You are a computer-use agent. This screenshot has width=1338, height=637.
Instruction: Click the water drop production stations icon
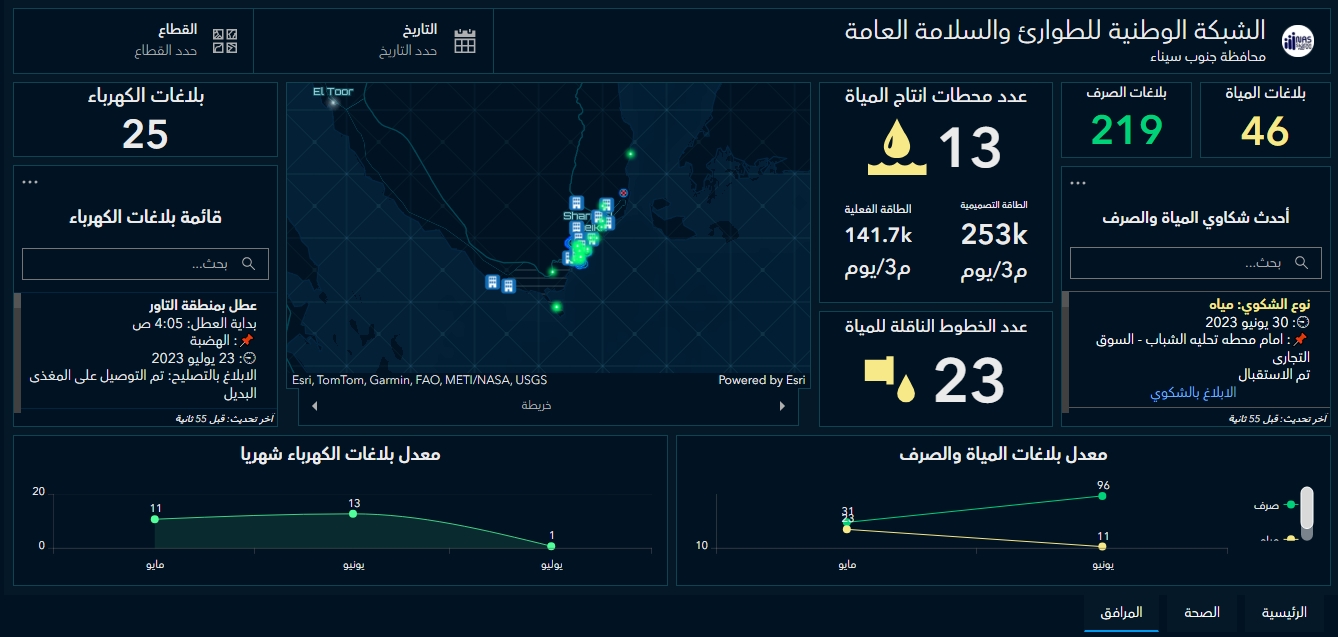click(x=896, y=147)
